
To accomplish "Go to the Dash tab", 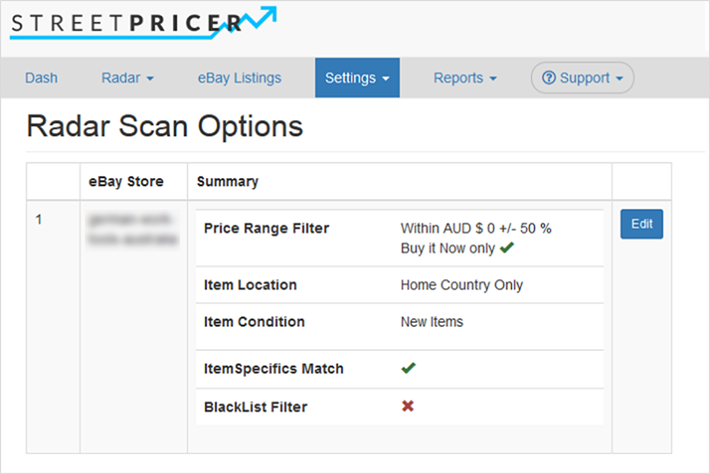I will [x=41, y=78].
